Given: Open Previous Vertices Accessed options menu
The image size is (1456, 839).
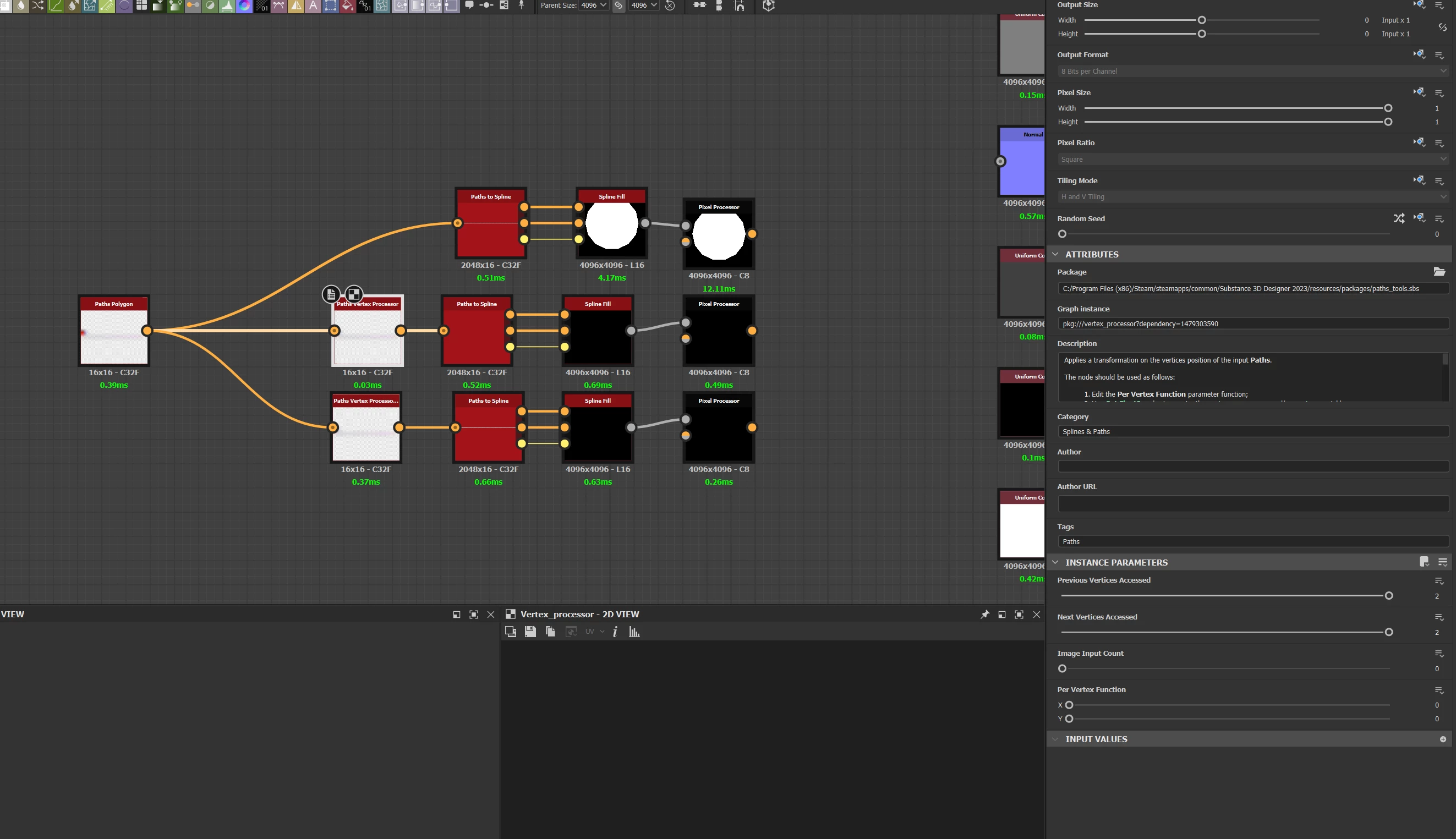Looking at the screenshot, I should 1439,580.
